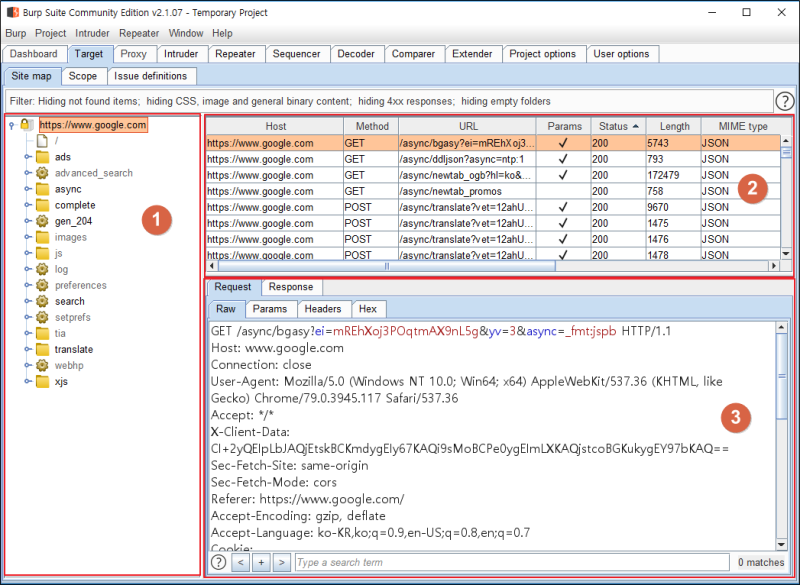Open the Issue definitions tab
This screenshot has width=800, height=585.
(x=151, y=76)
